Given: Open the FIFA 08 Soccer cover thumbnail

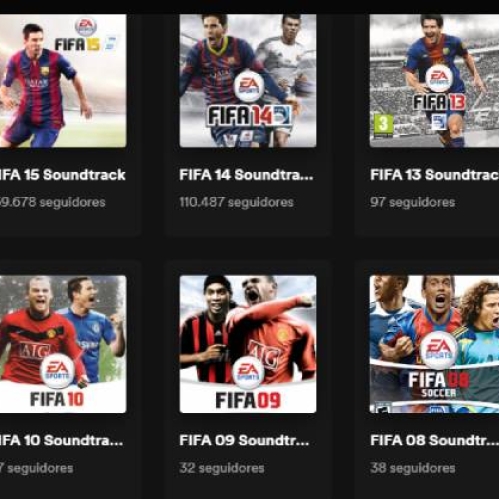Looking at the screenshot, I should click(434, 344).
